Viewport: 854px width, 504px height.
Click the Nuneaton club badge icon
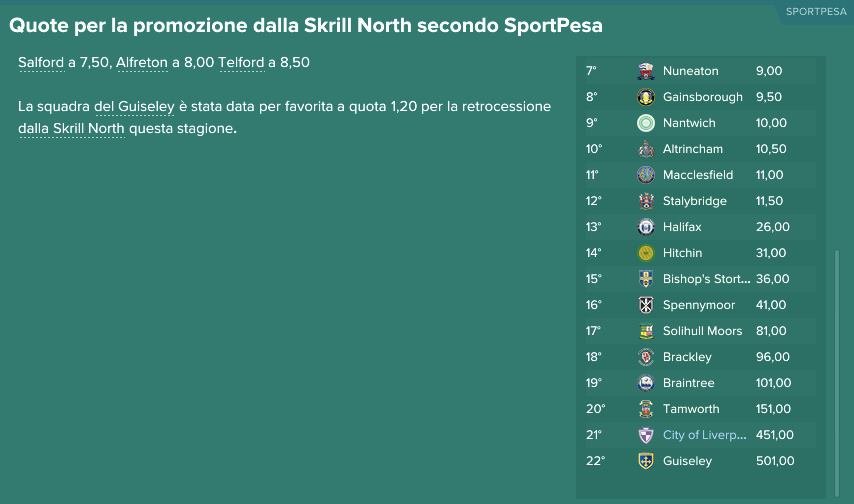pyautogui.click(x=645, y=71)
